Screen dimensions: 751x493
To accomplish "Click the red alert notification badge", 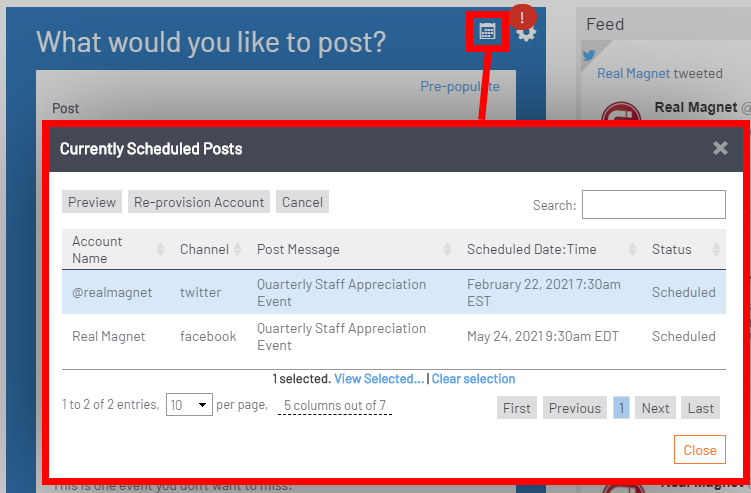I will click(x=523, y=17).
